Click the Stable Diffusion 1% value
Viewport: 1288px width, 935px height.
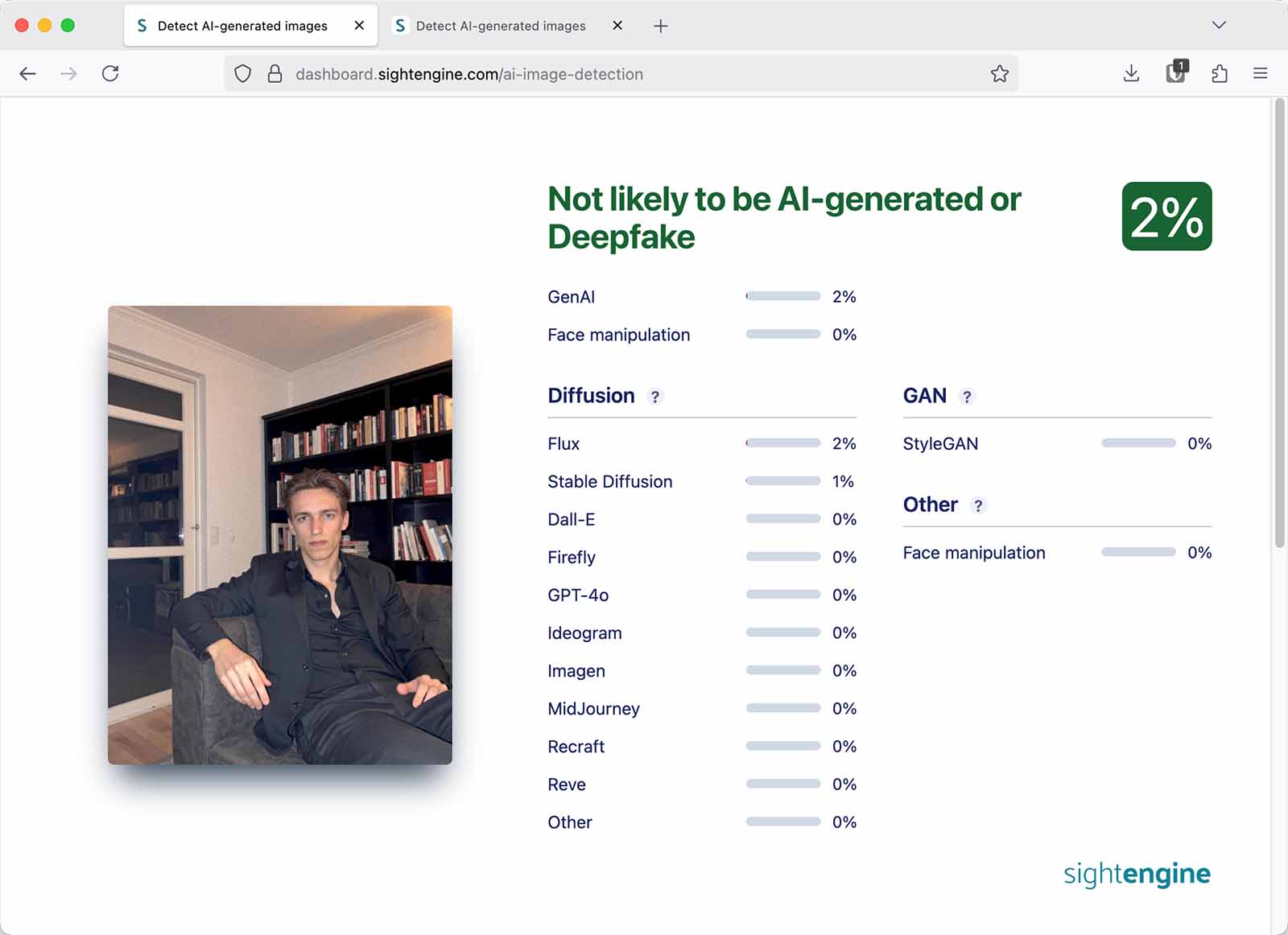[x=843, y=482]
